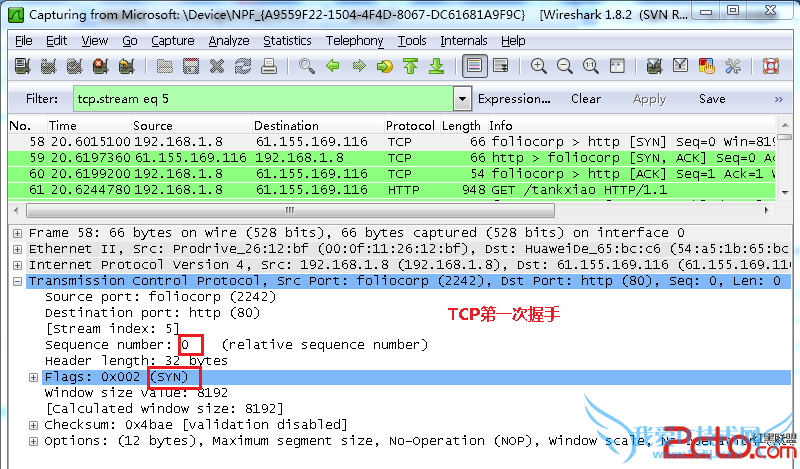
Task: Save this capture file icon
Action: (x=191, y=66)
